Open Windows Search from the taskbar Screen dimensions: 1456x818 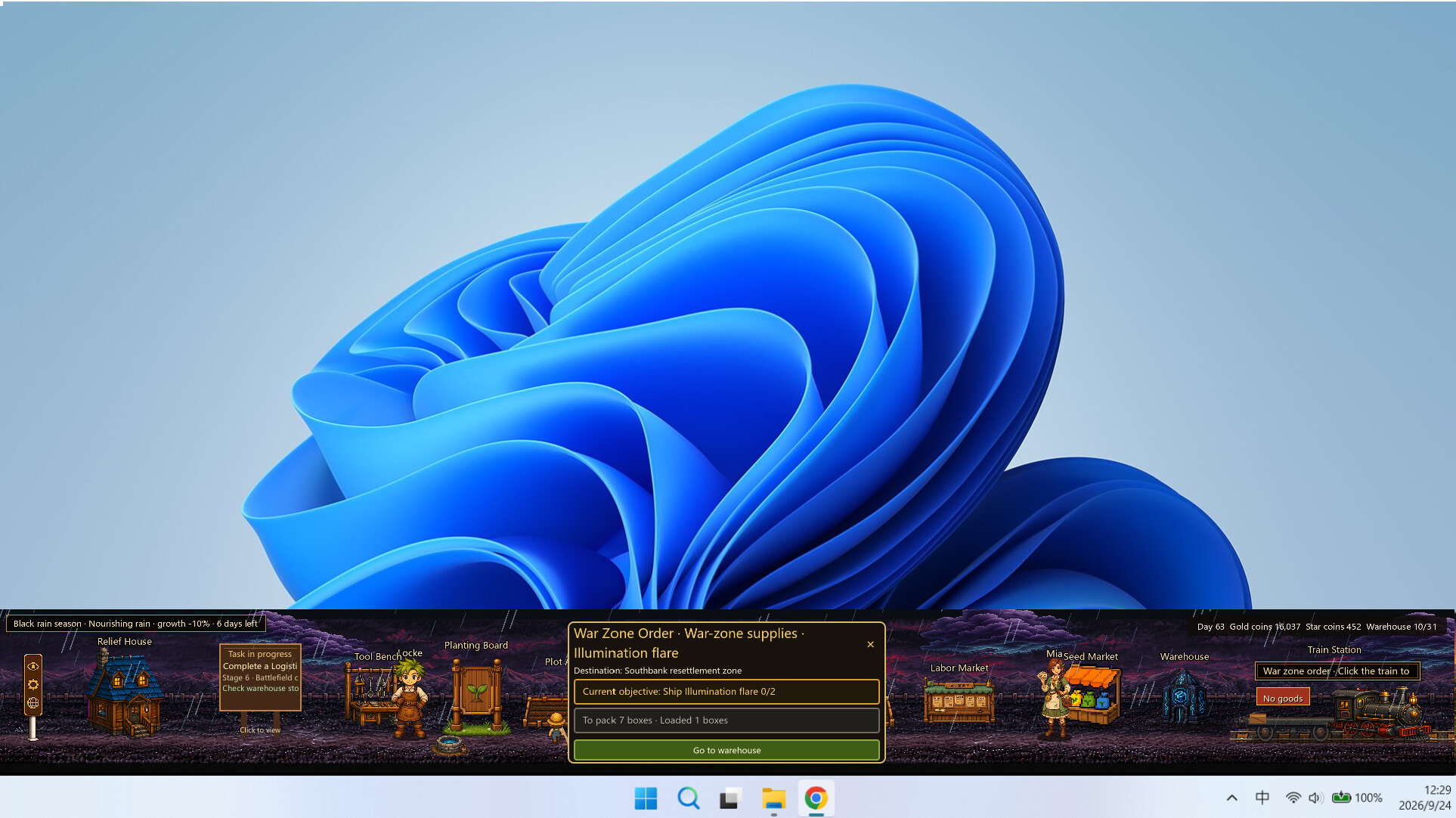click(688, 798)
